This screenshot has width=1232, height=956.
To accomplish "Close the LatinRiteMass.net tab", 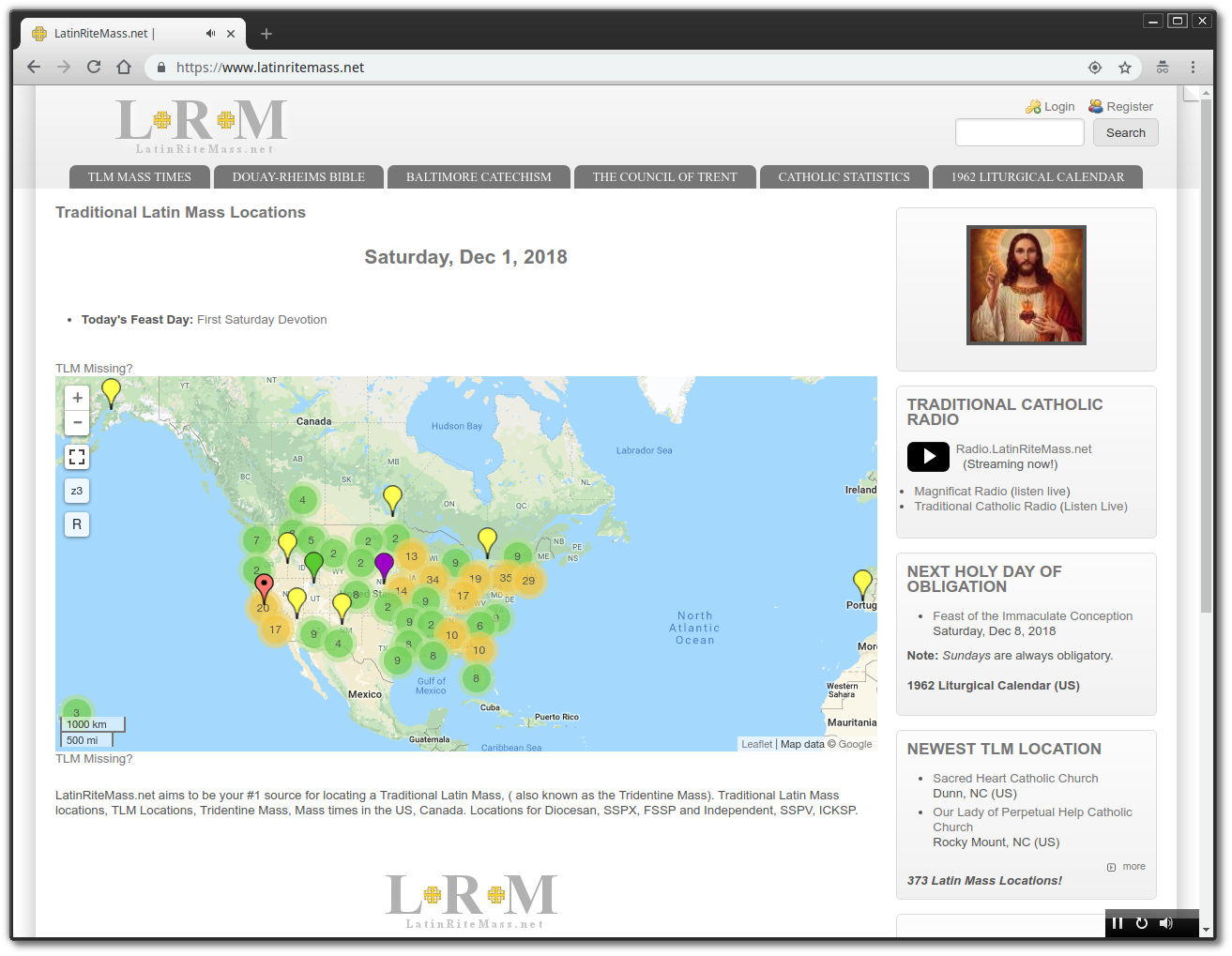I will click(231, 34).
